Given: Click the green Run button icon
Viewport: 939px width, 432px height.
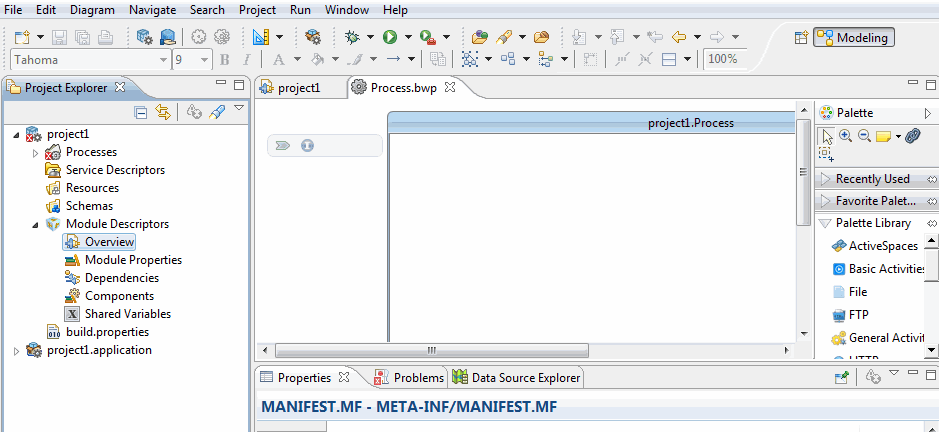Looking at the screenshot, I should tap(390, 37).
